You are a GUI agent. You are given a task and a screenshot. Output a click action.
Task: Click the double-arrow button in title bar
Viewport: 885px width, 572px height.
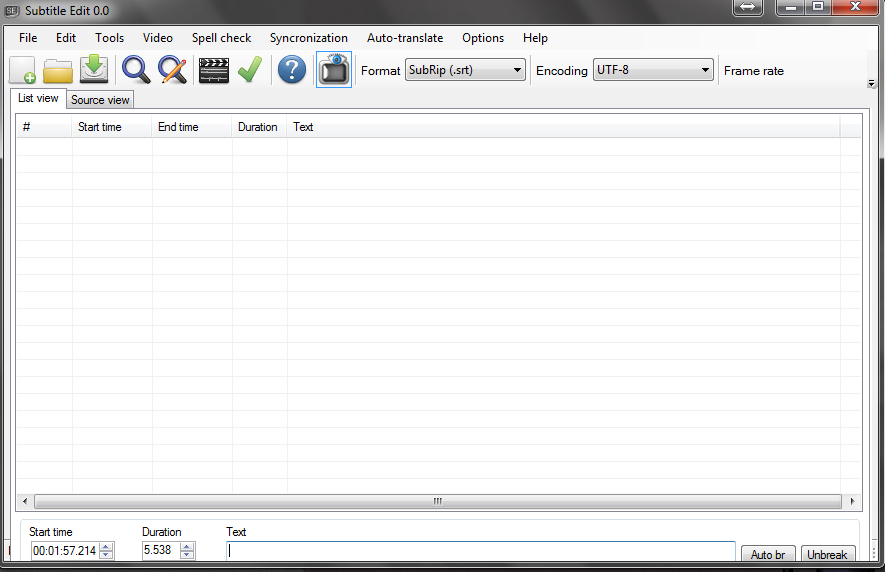748,7
